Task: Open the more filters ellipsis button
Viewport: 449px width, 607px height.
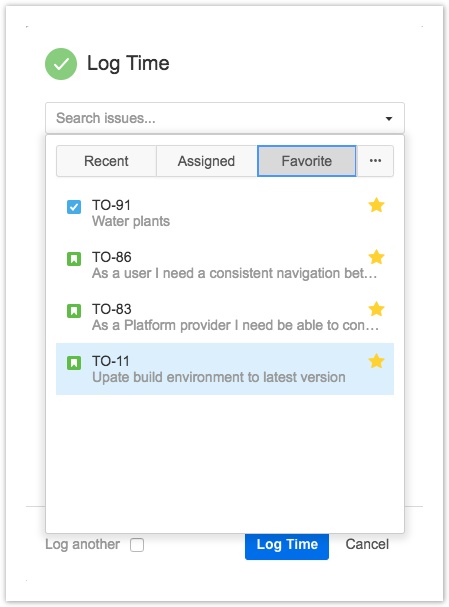Action: (x=375, y=161)
